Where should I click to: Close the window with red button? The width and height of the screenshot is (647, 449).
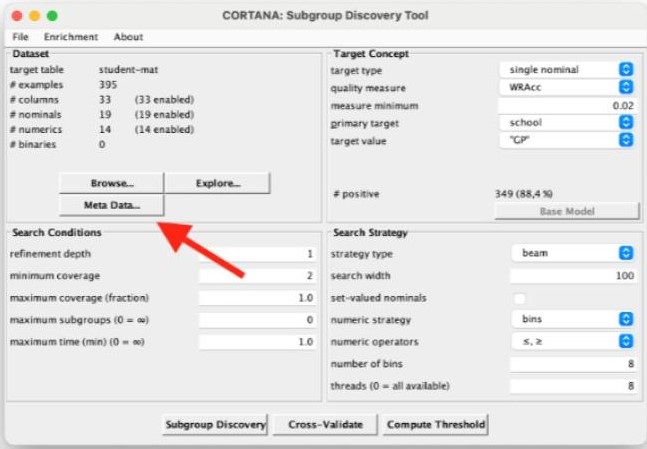(17, 16)
